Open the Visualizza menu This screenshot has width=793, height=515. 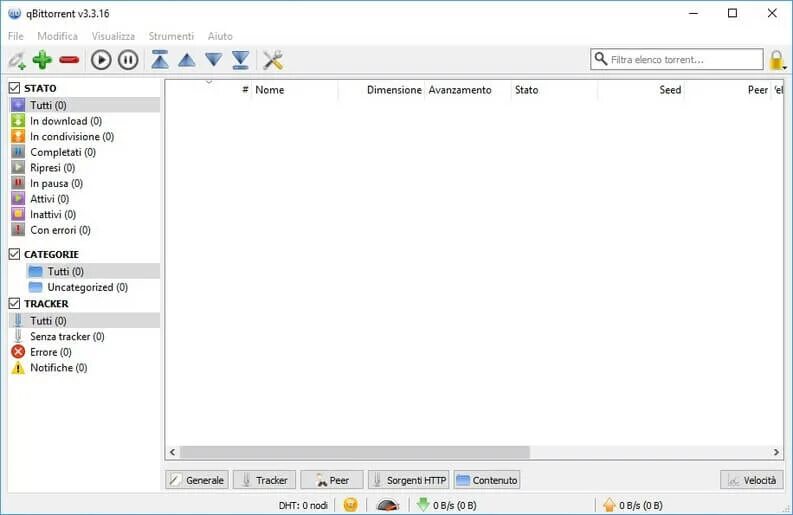pos(113,36)
